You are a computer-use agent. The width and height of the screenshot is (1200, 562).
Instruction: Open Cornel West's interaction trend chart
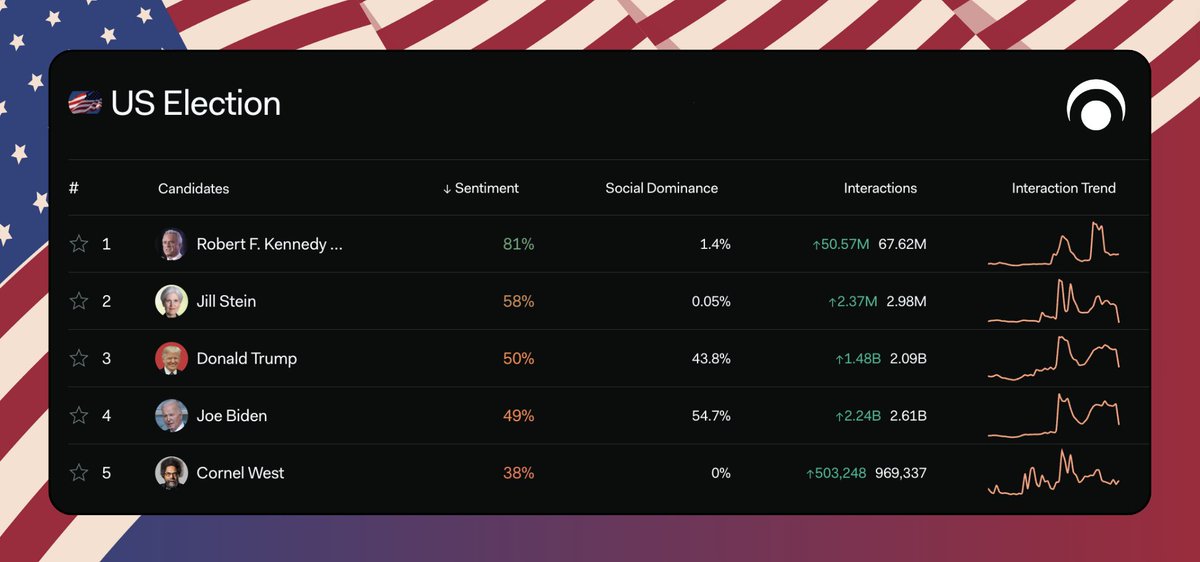pyautogui.click(x=1053, y=472)
